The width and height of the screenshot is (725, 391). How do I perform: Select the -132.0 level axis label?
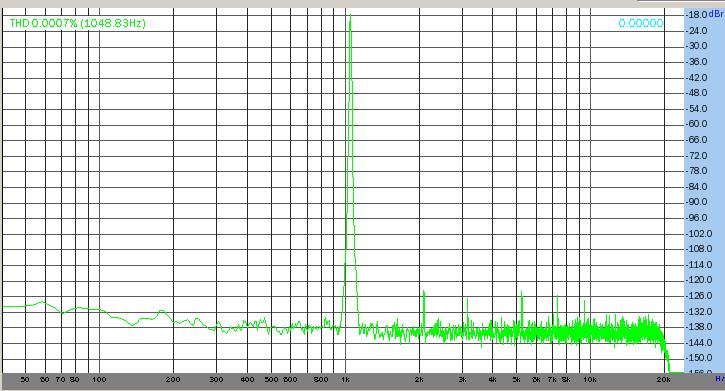pyautogui.click(x=698, y=312)
